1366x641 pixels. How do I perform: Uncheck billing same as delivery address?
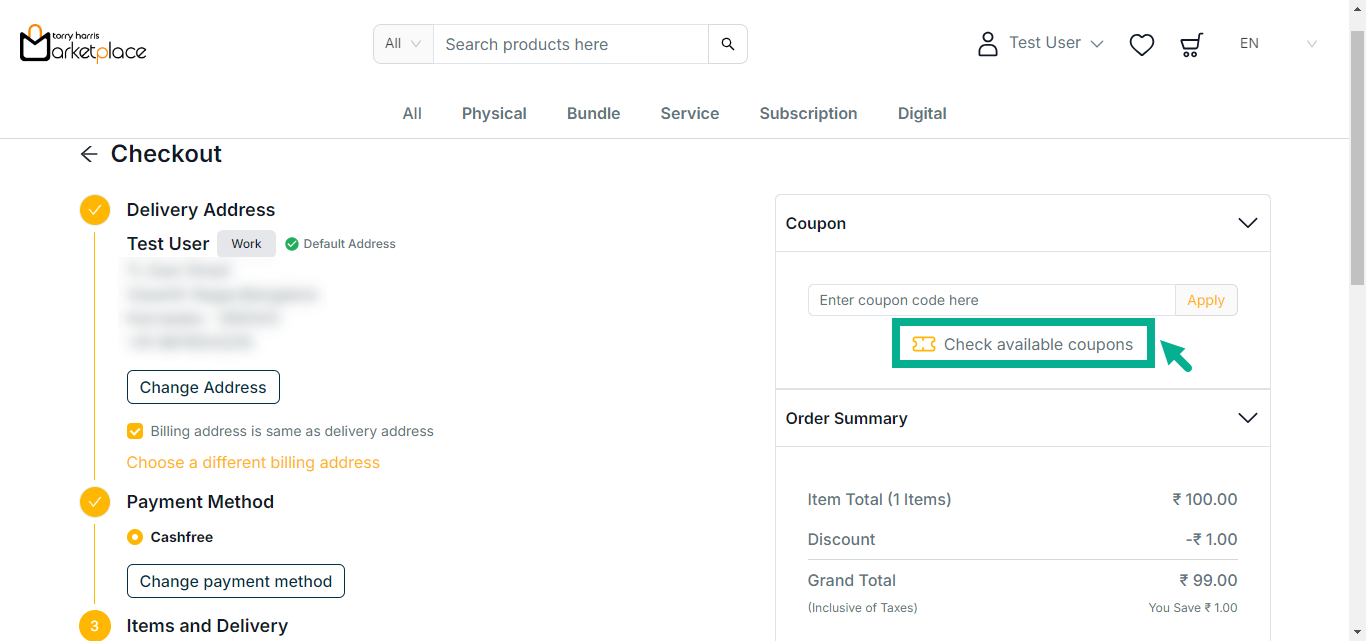135,431
